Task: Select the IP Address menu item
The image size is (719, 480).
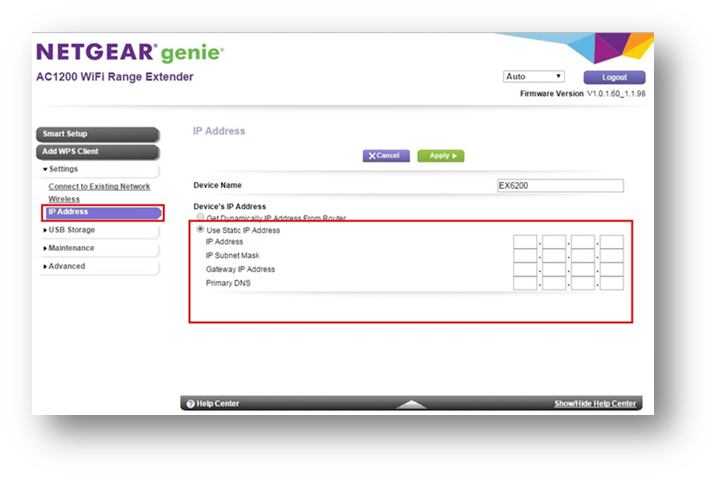Action: coord(103,212)
